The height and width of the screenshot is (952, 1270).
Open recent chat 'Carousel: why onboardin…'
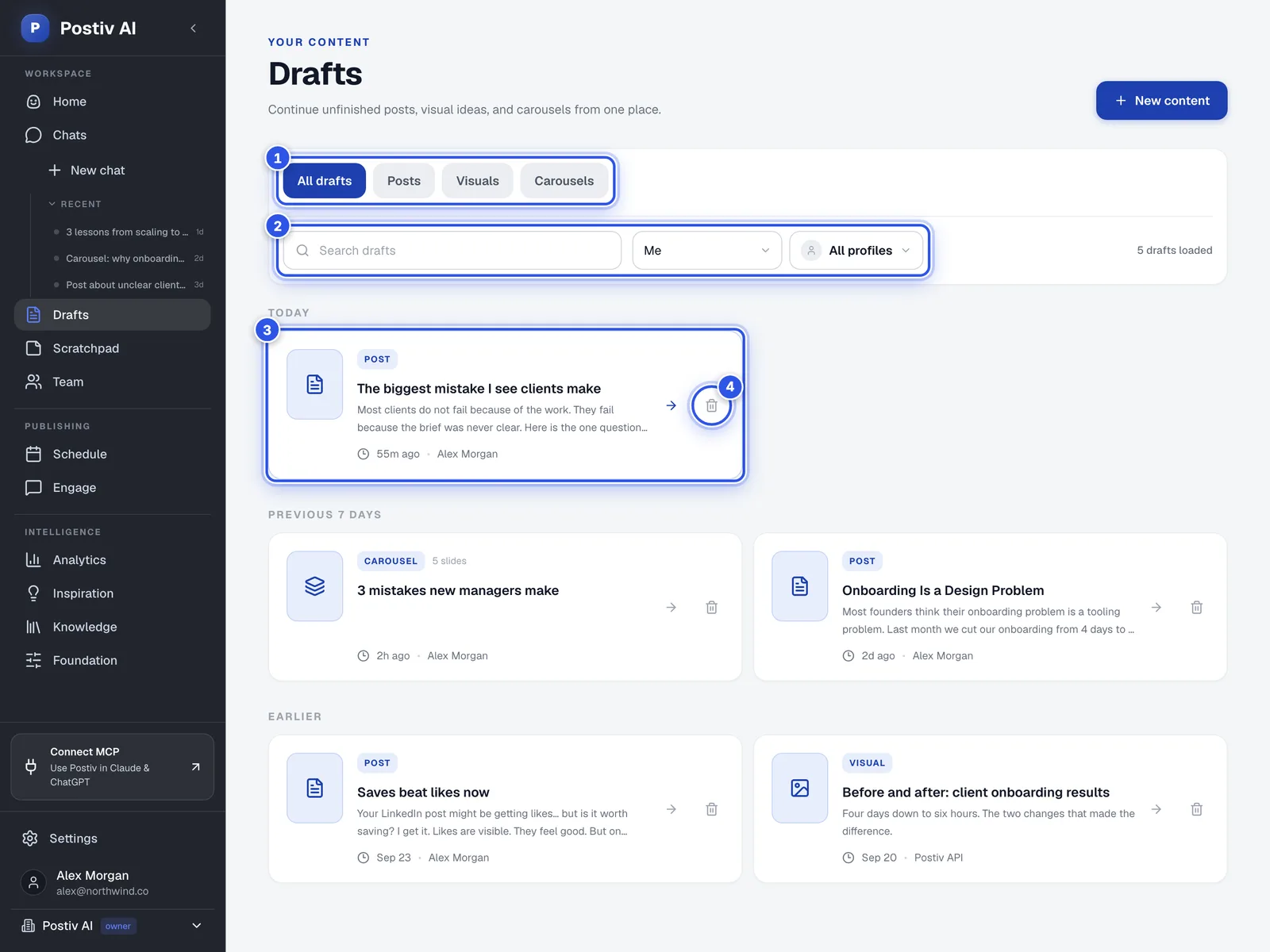coord(127,259)
